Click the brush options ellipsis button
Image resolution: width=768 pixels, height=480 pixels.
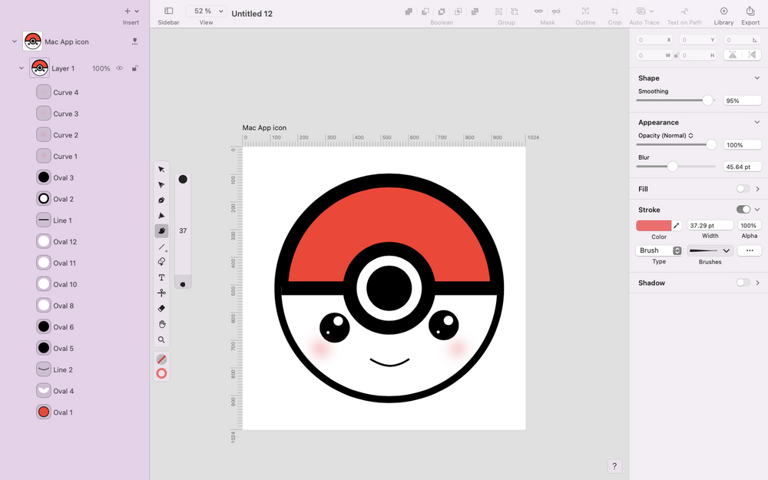[749, 250]
